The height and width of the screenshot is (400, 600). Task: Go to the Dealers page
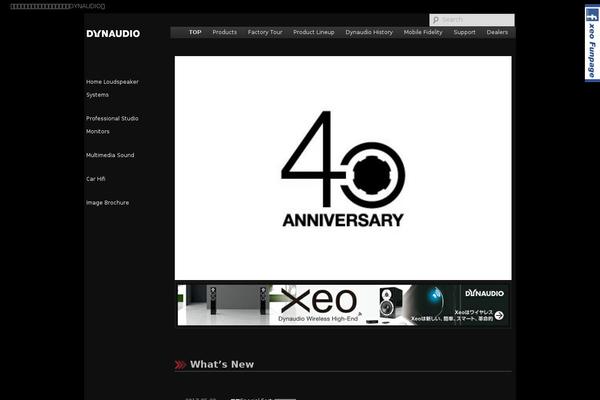click(x=497, y=32)
